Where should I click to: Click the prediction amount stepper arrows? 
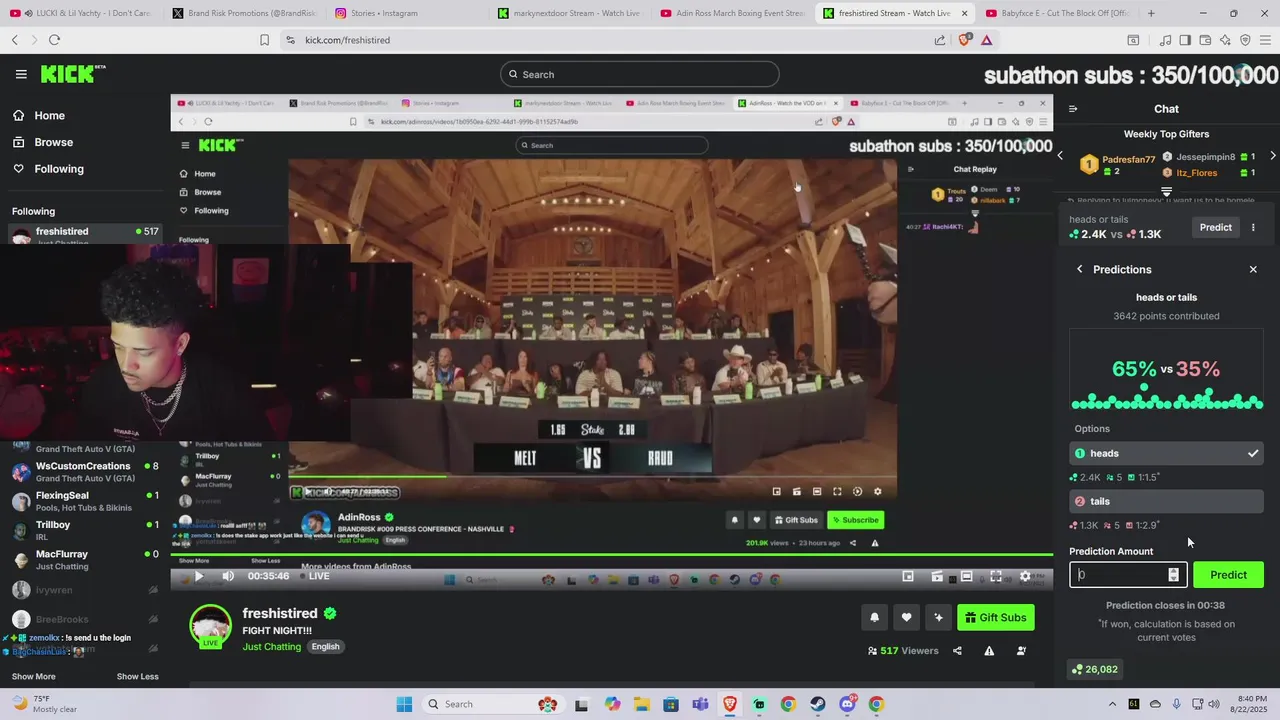tap(1173, 575)
